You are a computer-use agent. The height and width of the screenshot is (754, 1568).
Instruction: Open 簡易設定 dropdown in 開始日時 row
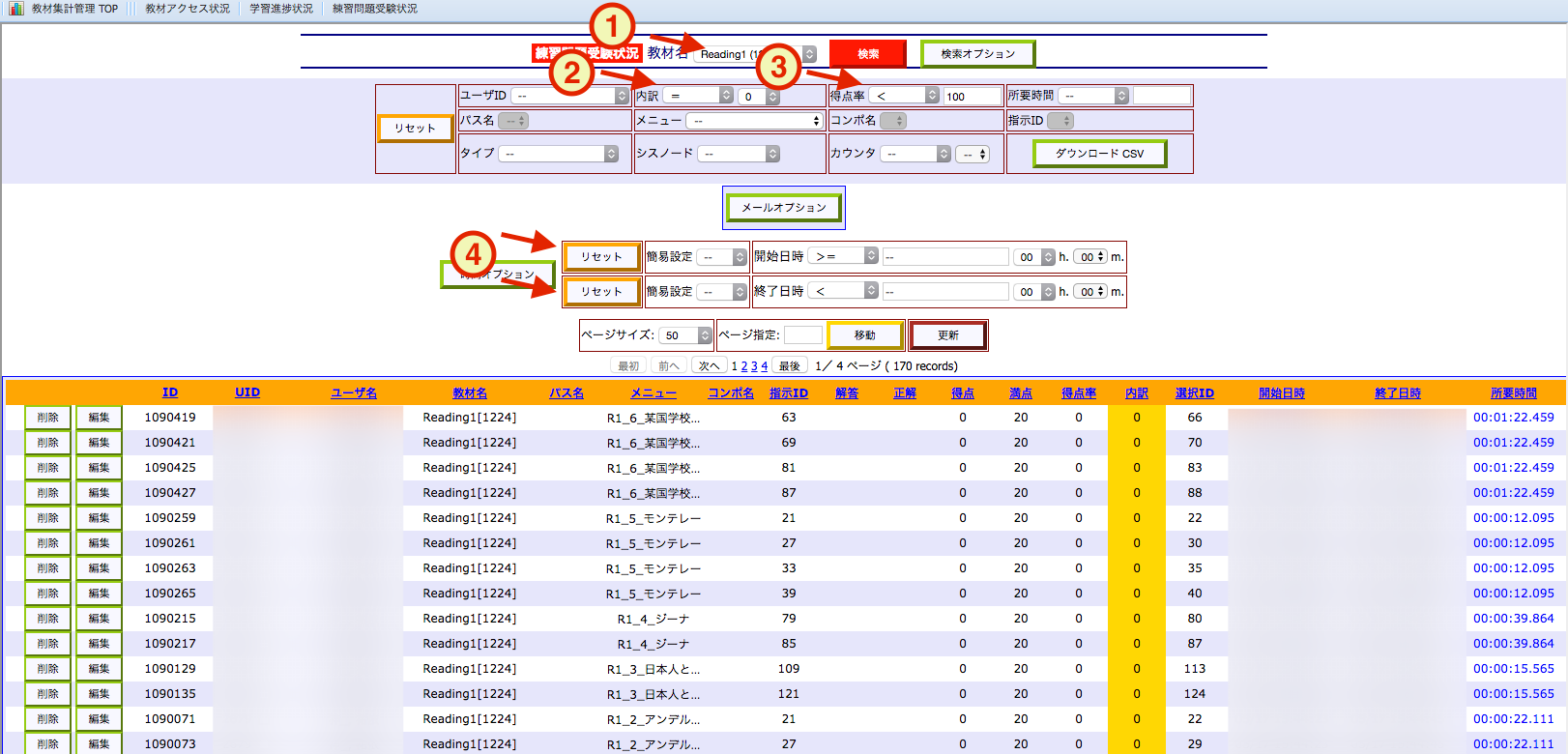(x=722, y=257)
